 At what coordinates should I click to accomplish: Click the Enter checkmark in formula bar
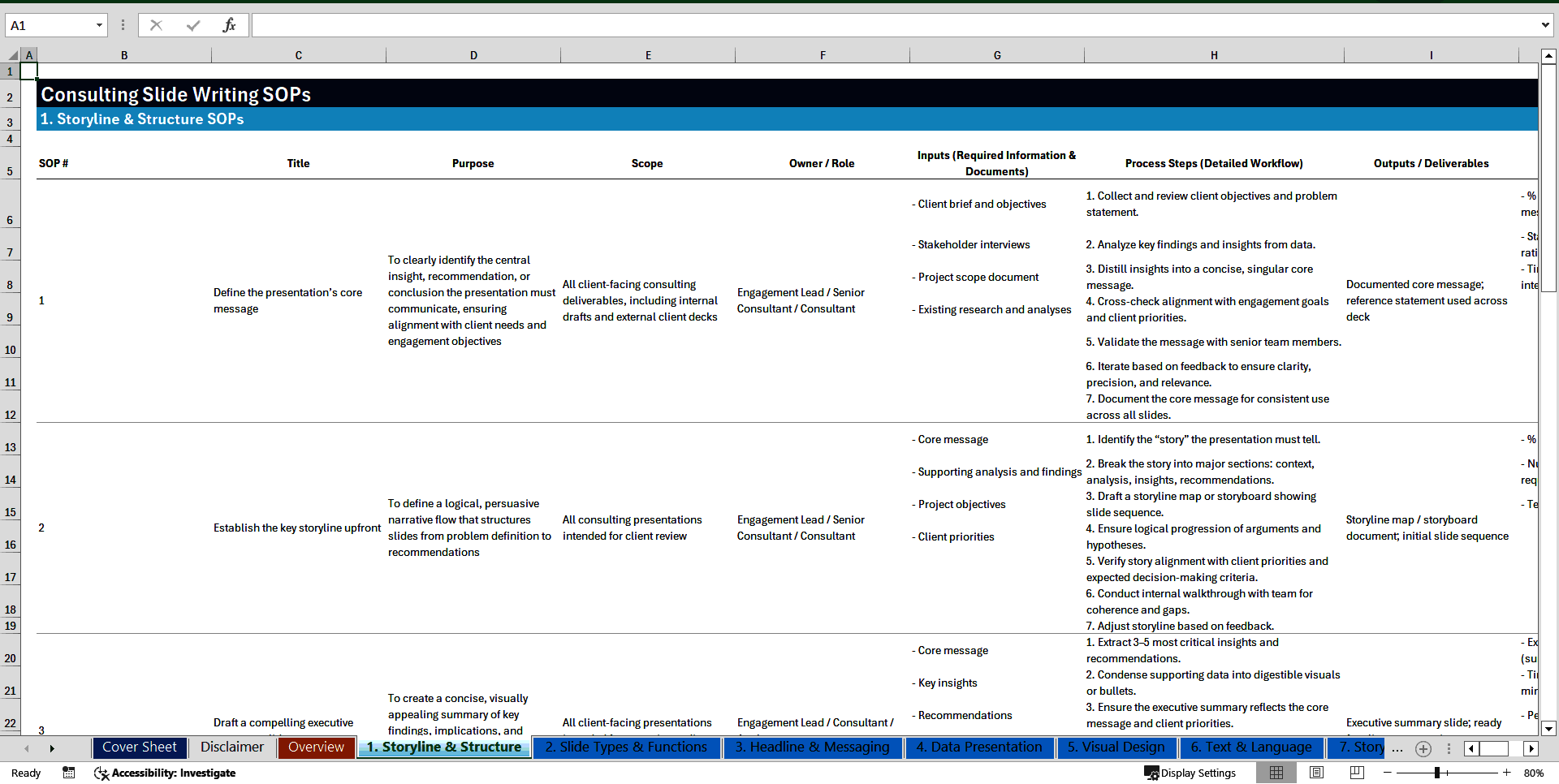coord(193,24)
